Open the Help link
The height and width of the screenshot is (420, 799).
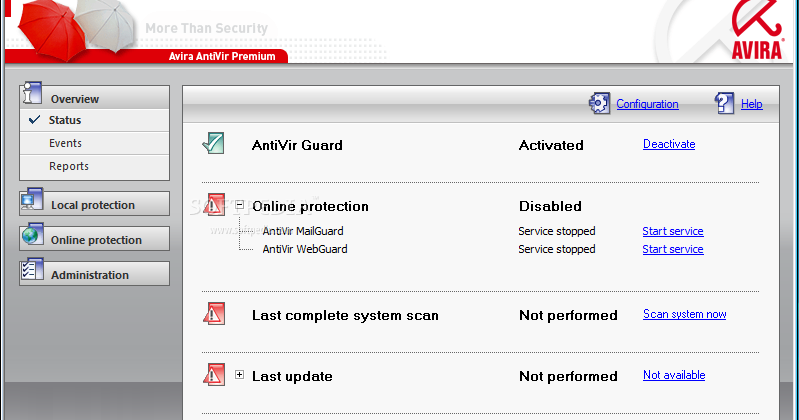pos(752,104)
